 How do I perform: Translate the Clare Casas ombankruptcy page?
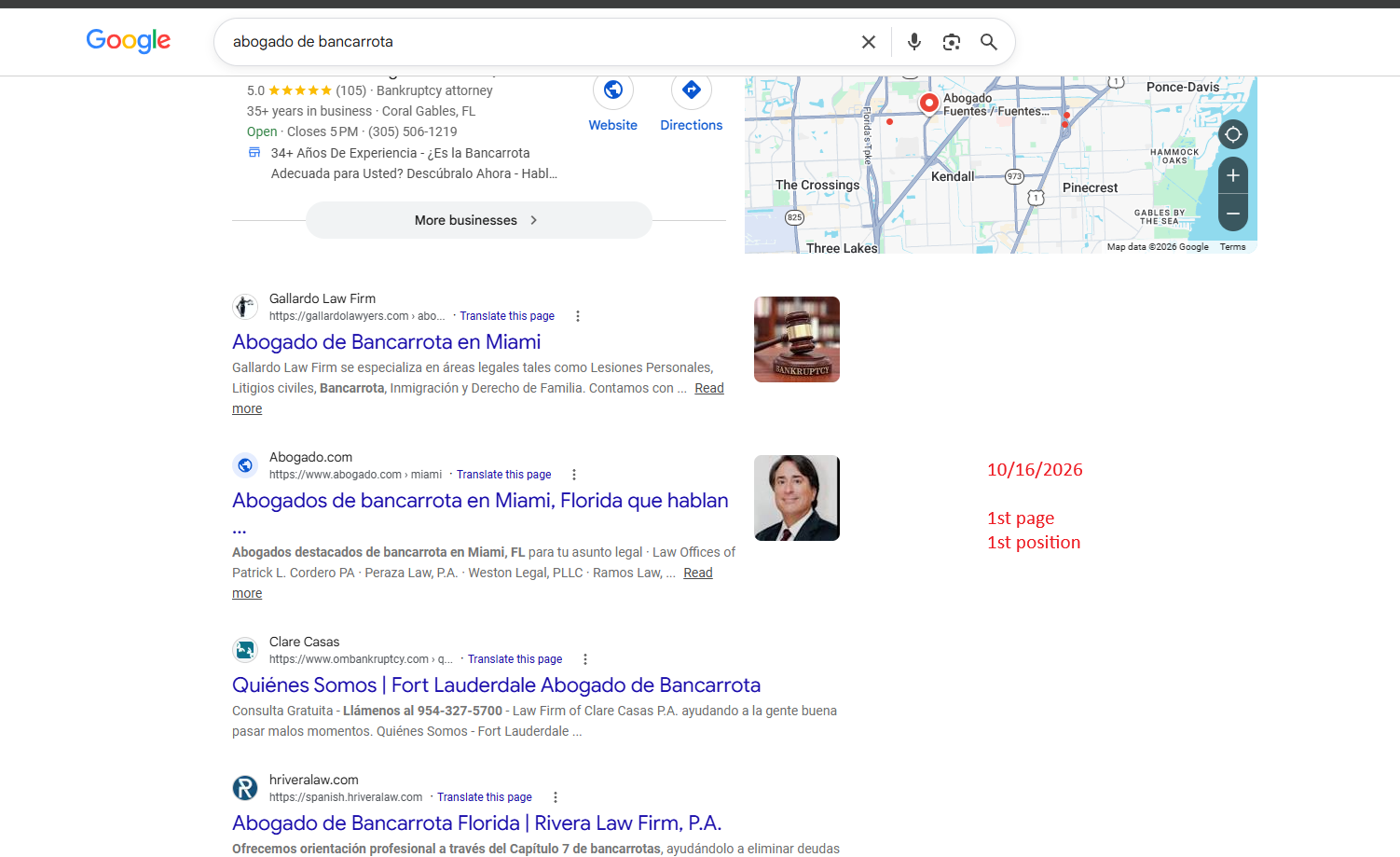[x=515, y=659]
